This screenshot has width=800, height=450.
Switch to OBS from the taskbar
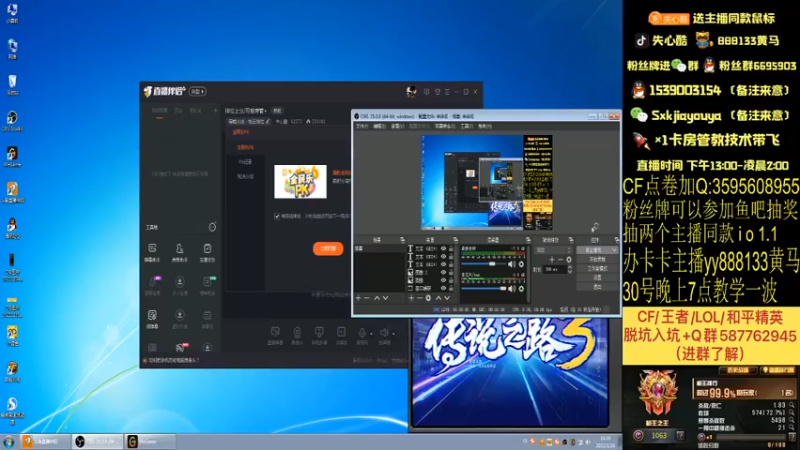97,441
